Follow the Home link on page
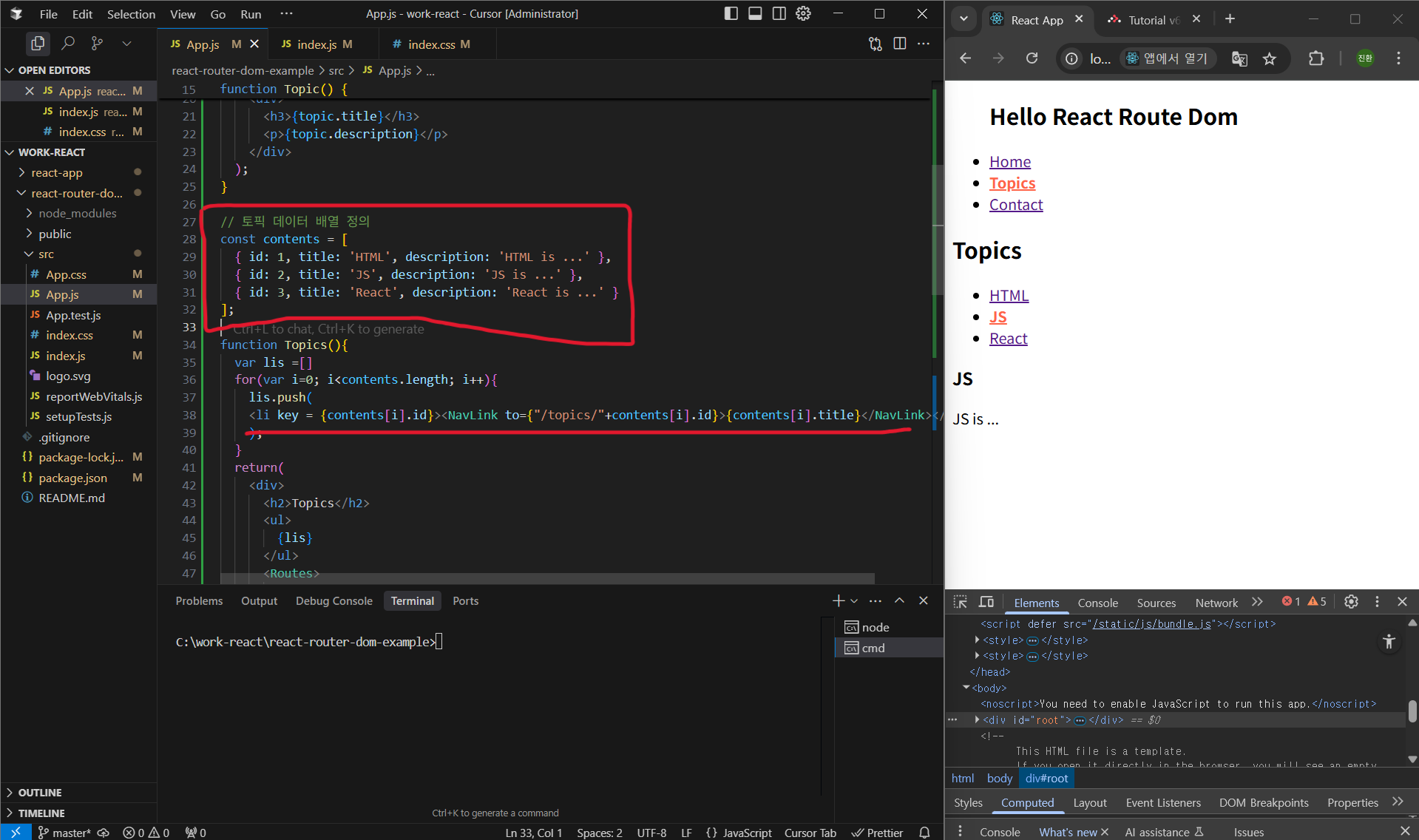Image resolution: width=1419 pixels, height=840 pixels. (1010, 162)
